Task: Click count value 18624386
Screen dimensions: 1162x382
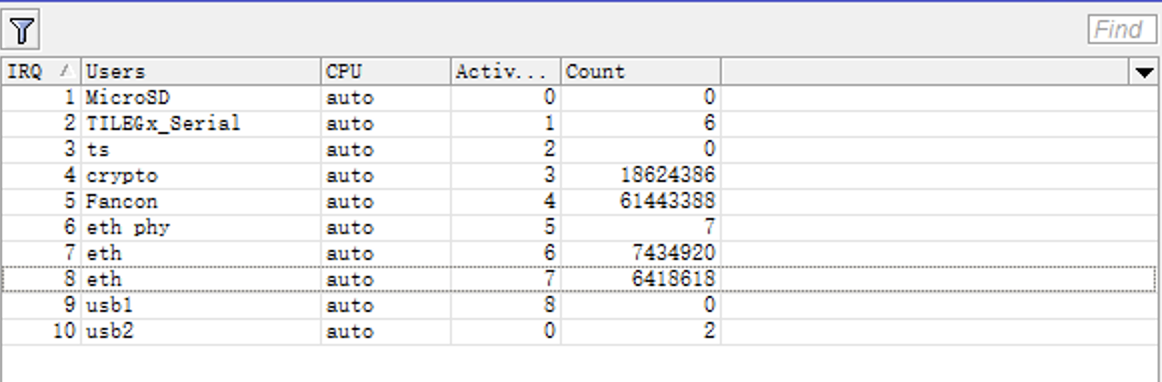Action: 668,176
